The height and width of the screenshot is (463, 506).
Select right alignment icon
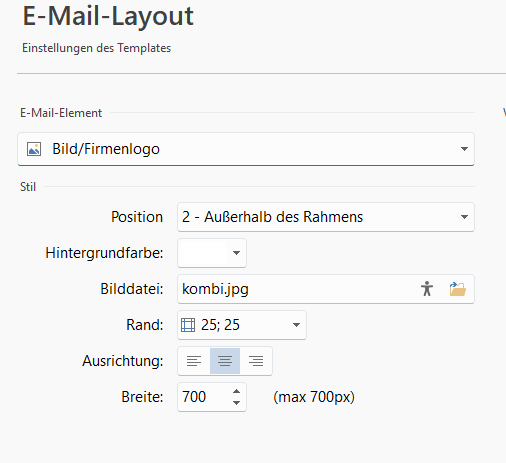[x=256, y=361]
